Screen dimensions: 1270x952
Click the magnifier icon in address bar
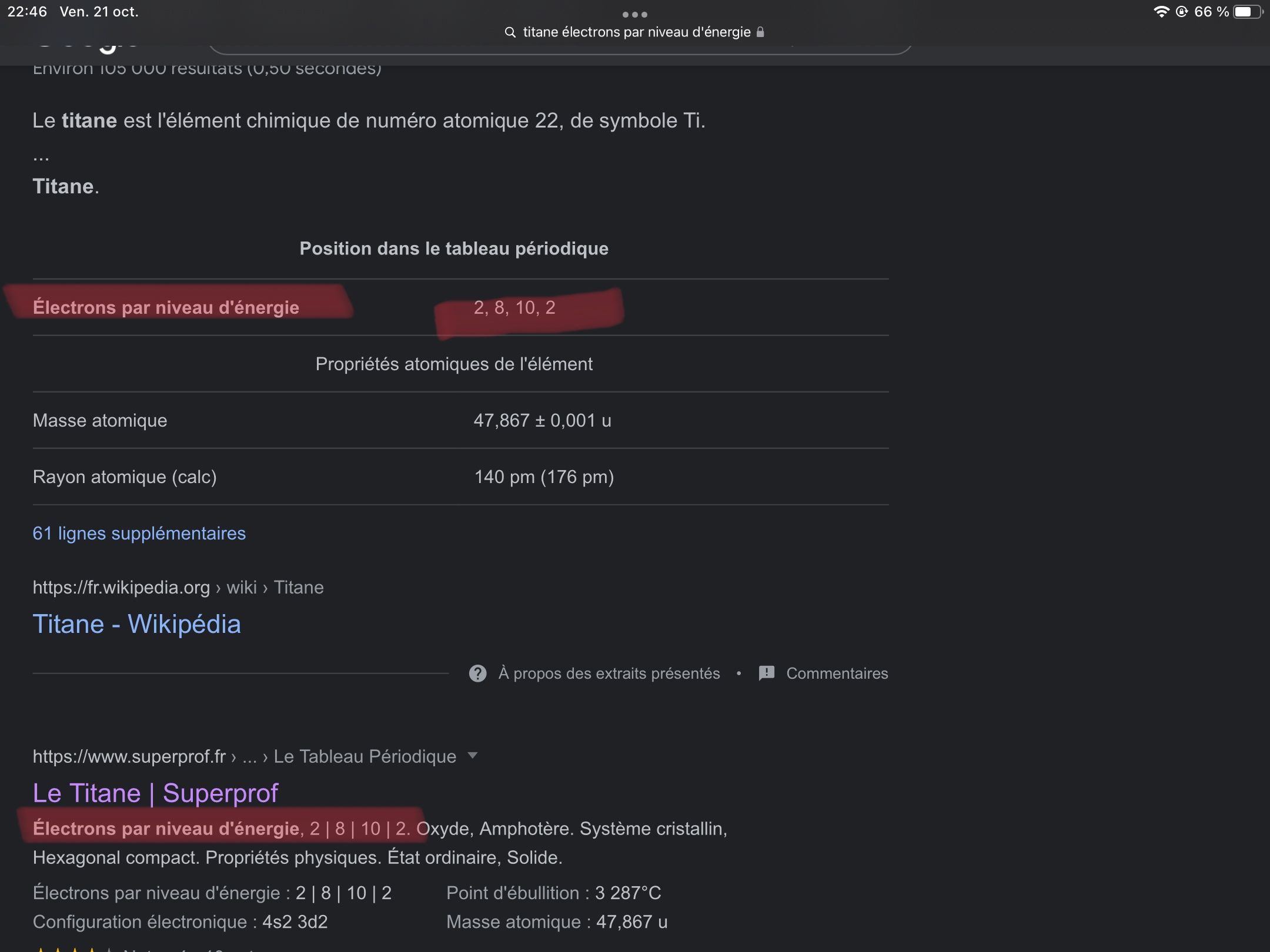[510, 32]
